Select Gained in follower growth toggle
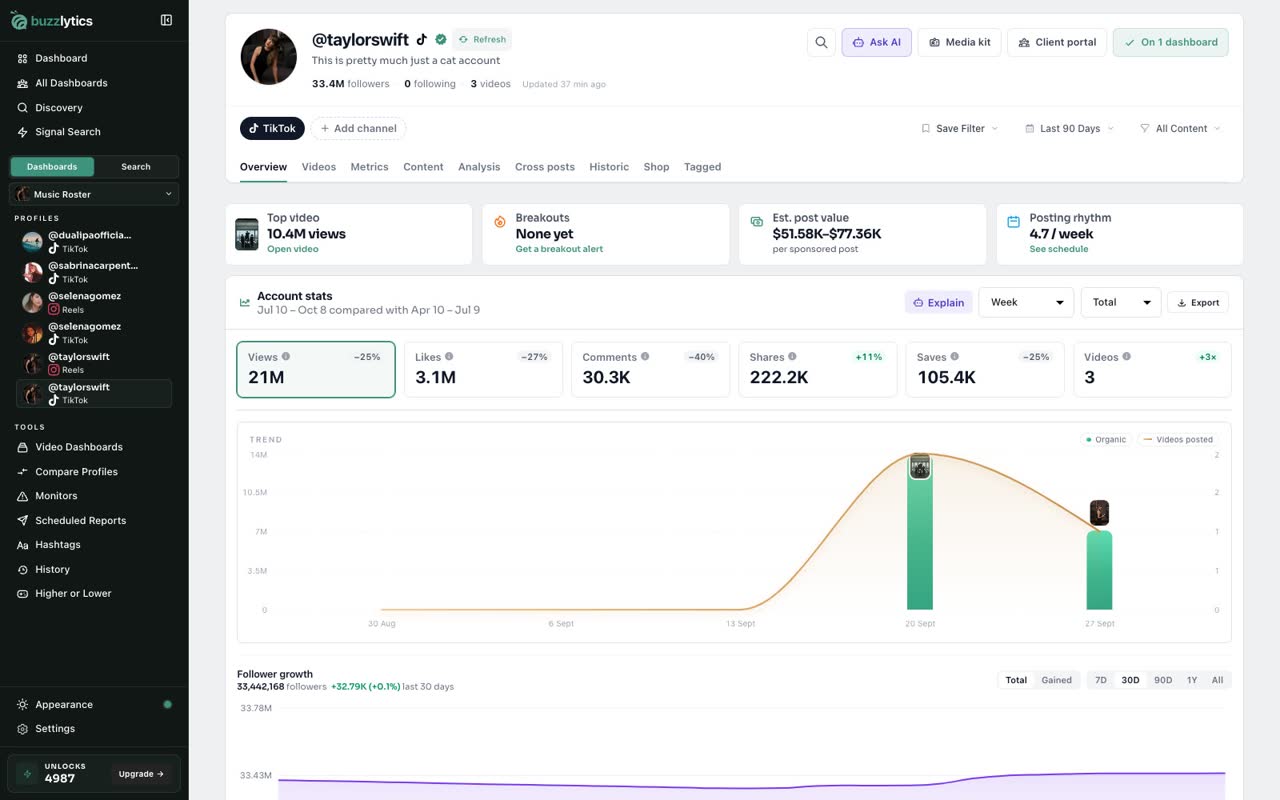This screenshot has width=1280, height=800. click(1056, 680)
